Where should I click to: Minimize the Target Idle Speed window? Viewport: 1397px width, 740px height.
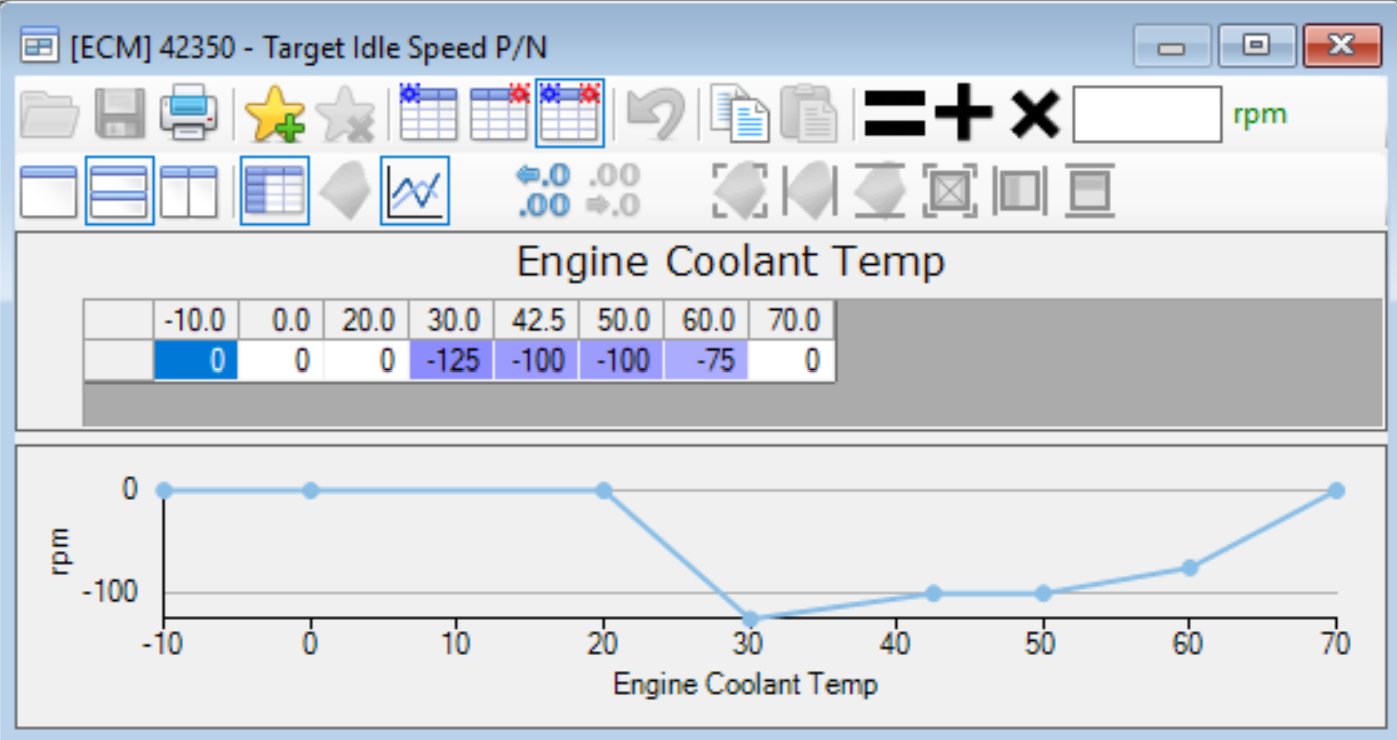tap(1172, 45)
